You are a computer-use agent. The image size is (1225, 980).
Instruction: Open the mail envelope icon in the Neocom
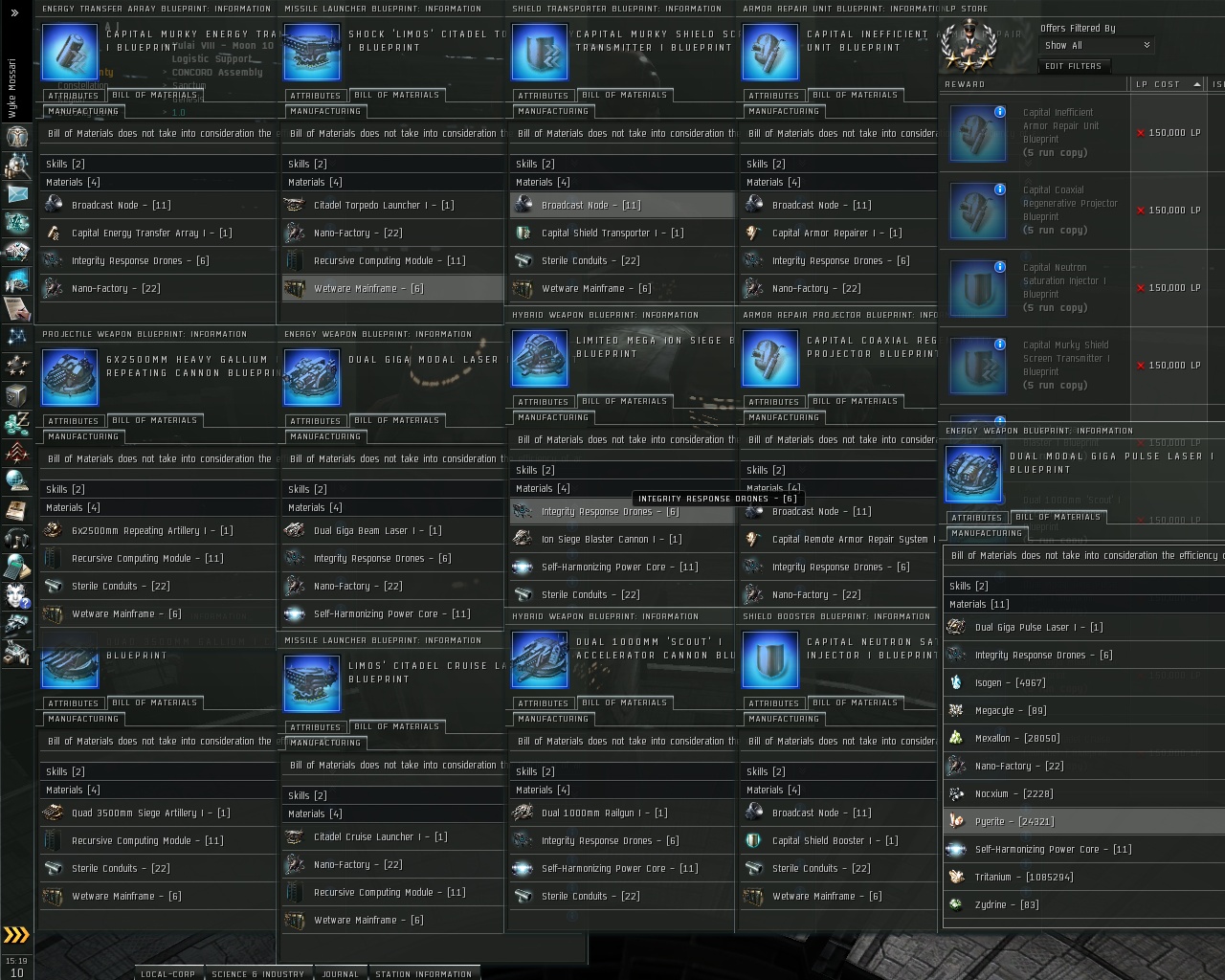[x=16, y=194]
